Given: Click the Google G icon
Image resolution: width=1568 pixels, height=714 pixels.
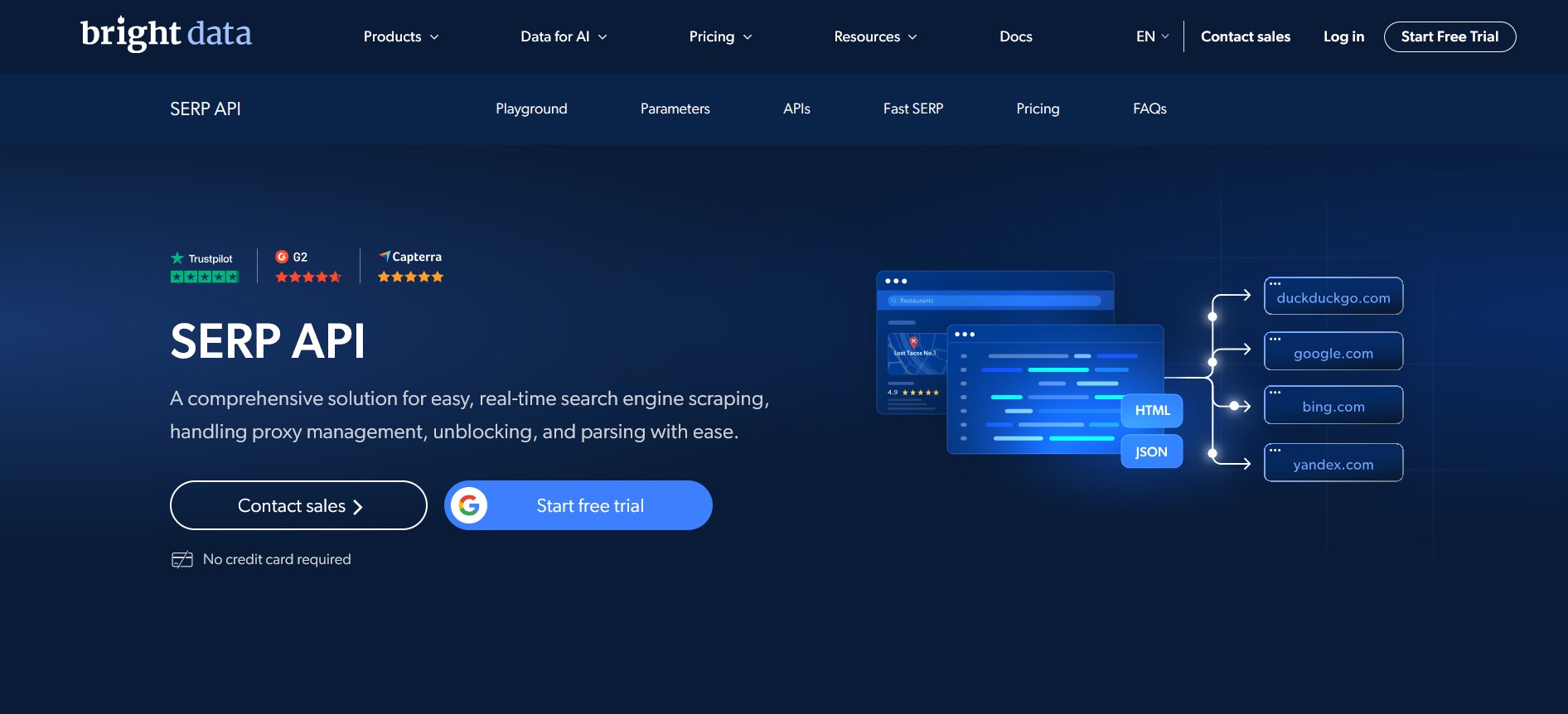Looking at the screenshot, I should click(469, 505).
